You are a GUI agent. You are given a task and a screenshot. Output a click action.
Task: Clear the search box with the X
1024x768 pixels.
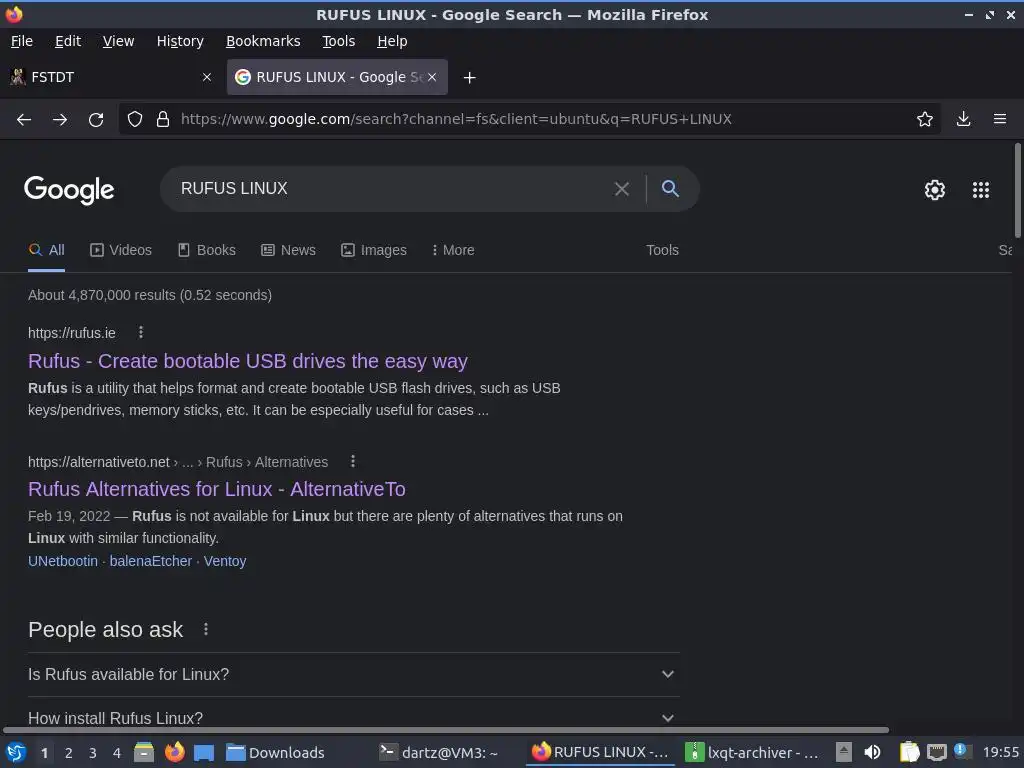point(622,189)
